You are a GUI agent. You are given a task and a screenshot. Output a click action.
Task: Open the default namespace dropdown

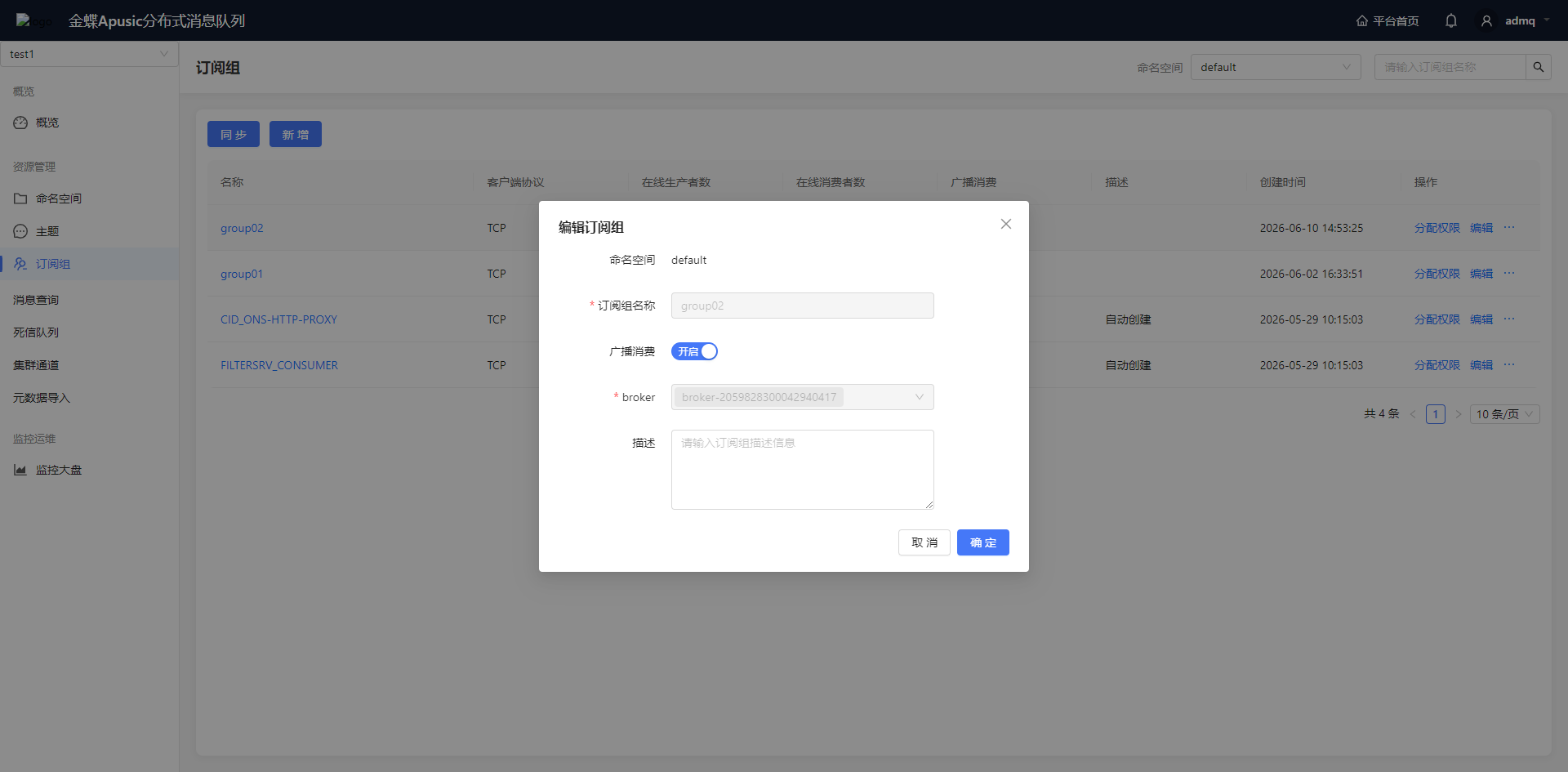tap(1276, 67)
